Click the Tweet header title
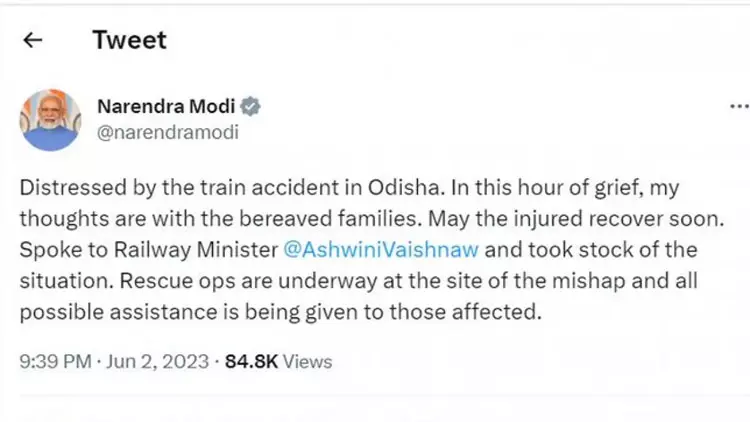 [129, 40]
